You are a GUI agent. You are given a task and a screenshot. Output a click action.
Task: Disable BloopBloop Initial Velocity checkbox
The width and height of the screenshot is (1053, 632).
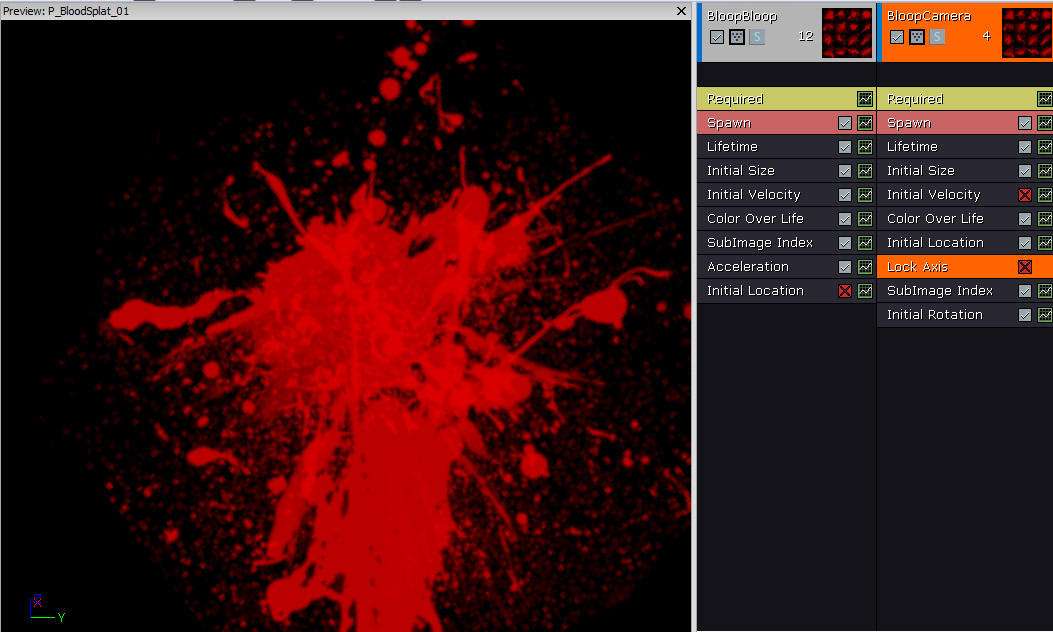(845, 195)
